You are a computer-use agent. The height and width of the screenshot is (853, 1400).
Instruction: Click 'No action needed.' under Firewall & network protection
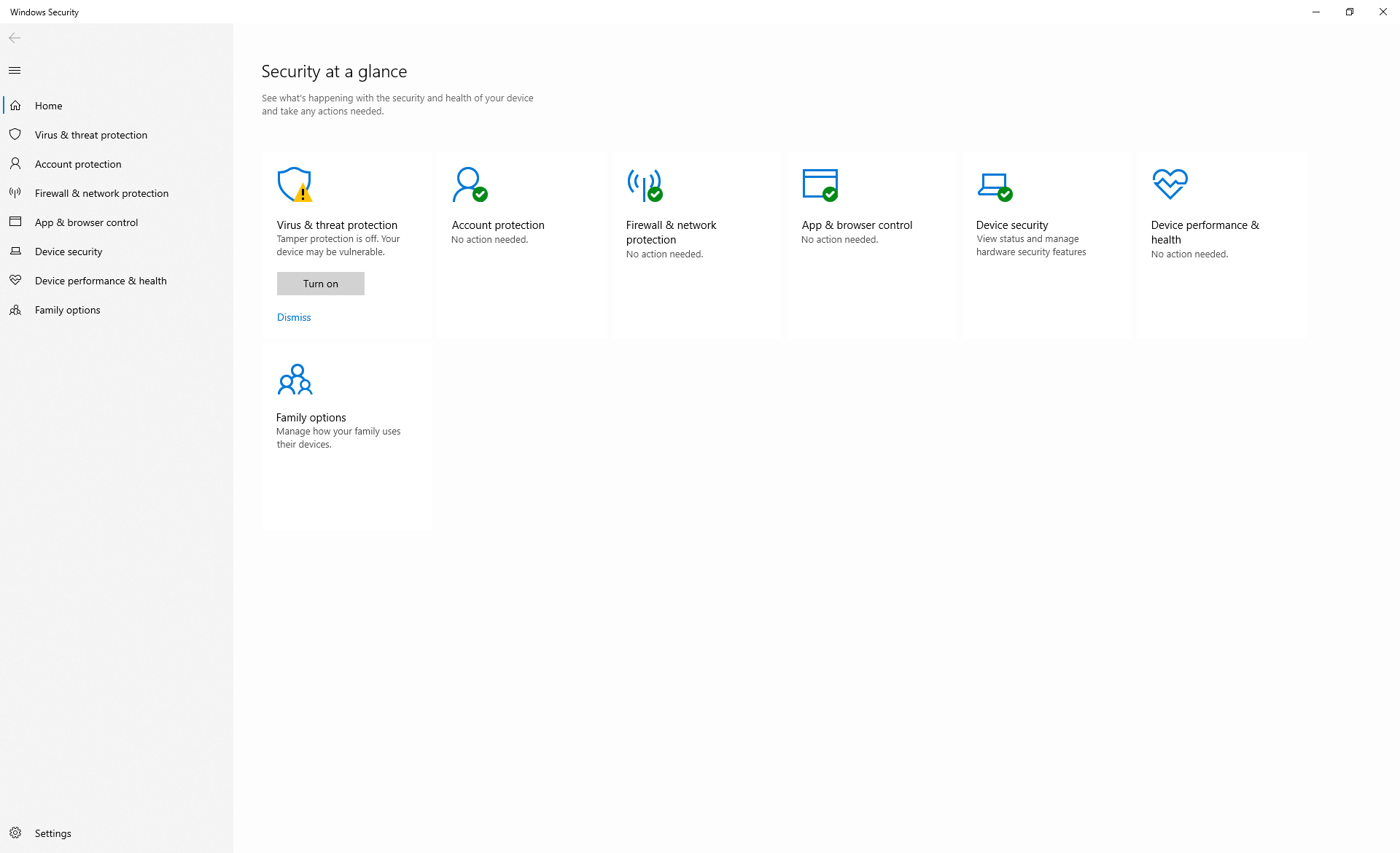point(664,254)
